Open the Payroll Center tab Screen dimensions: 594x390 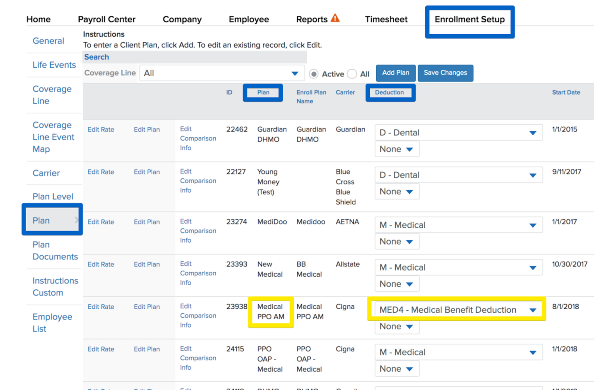106,19
